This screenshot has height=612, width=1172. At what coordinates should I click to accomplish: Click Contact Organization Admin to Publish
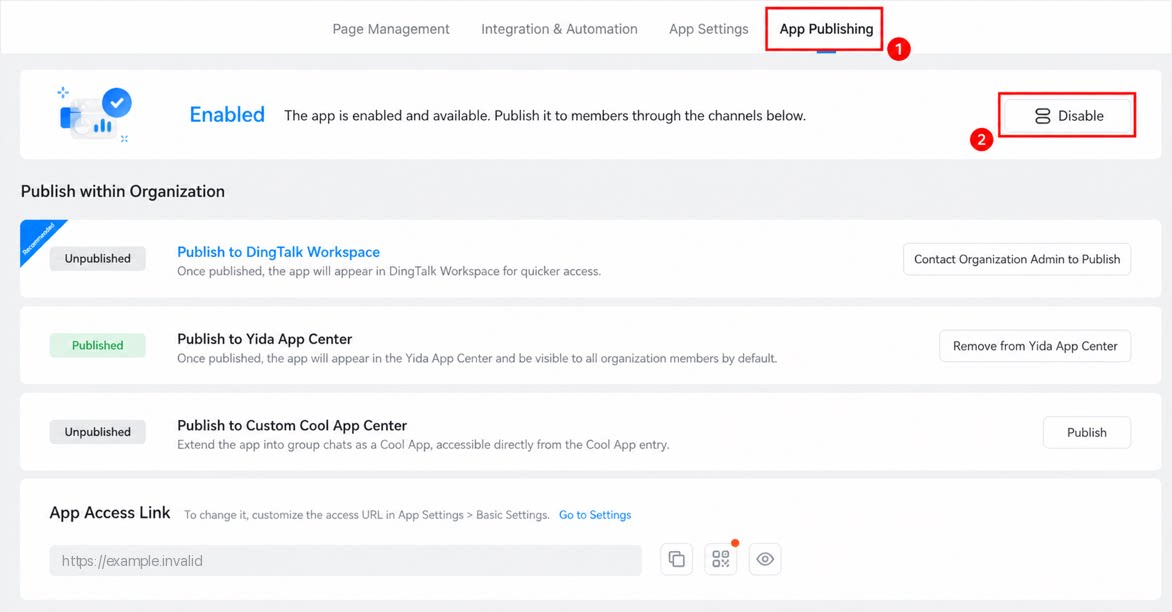(1017, 259)
